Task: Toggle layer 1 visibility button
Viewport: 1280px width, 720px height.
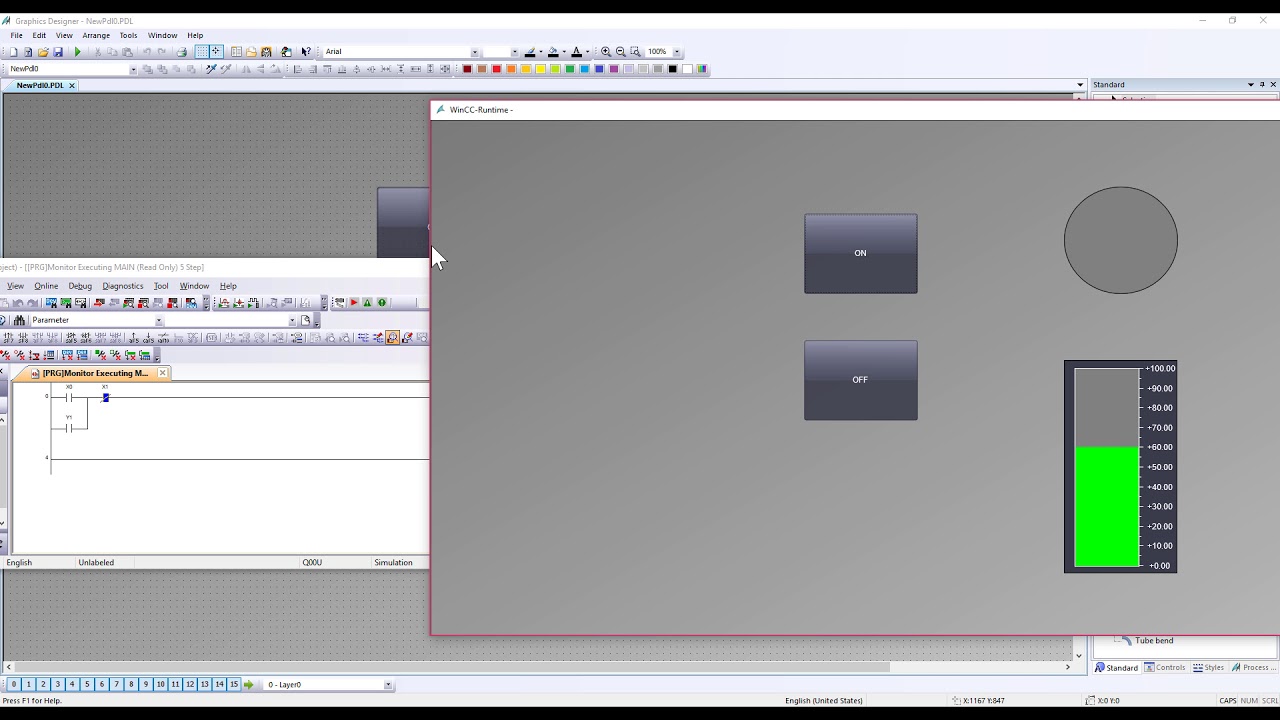Action: tap(28, 684)
